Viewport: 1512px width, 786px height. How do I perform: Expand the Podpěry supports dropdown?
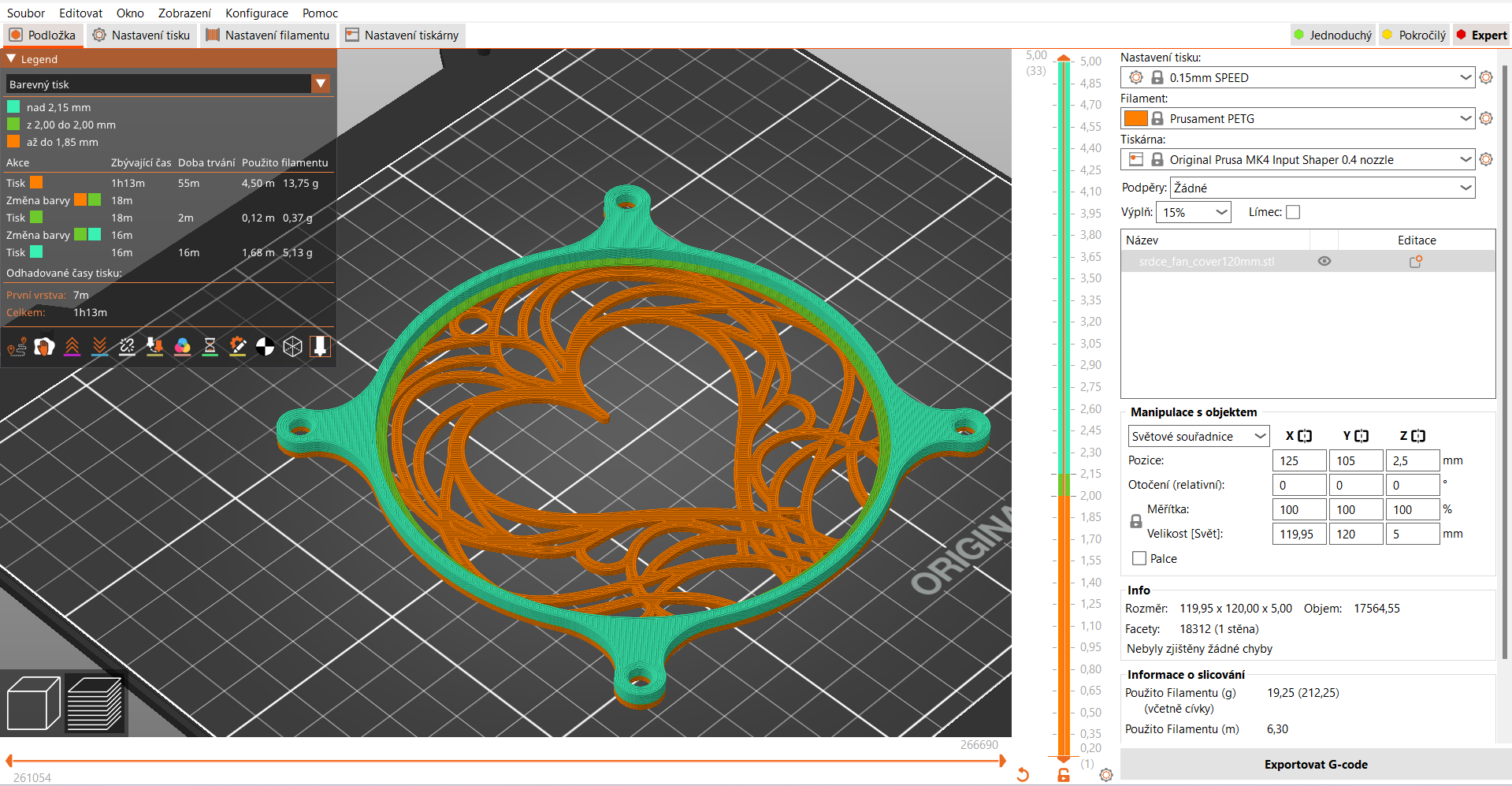coord(1323,188)
